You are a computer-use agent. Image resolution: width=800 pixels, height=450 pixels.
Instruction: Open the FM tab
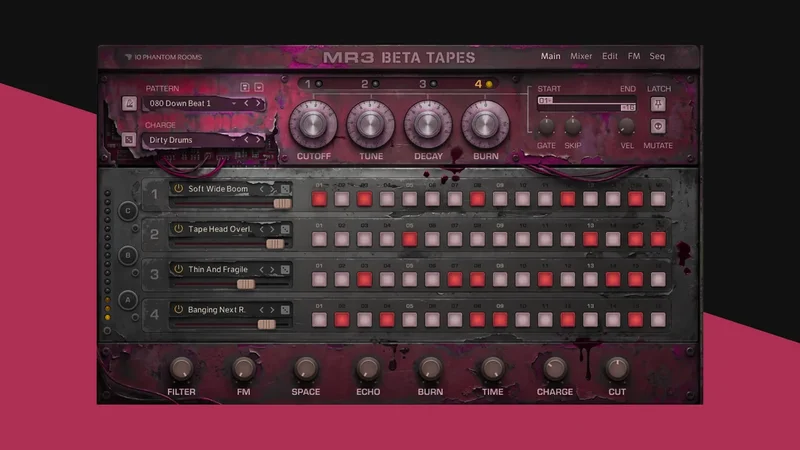[634, 56]
